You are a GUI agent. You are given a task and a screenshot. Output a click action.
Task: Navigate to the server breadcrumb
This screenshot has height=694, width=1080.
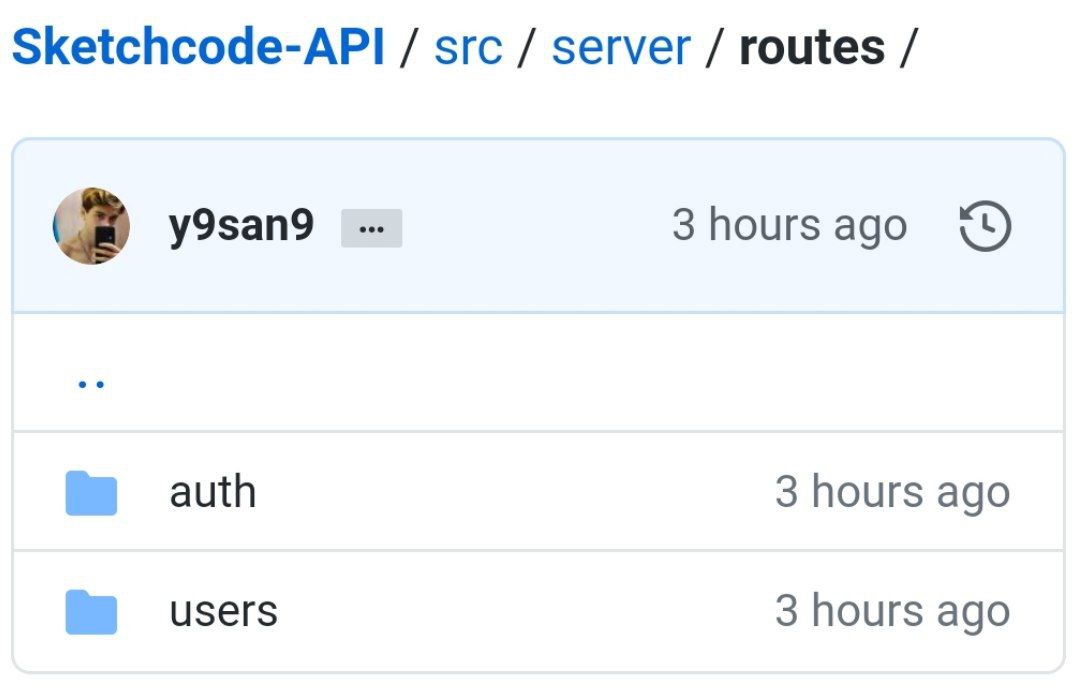[621, 47]
